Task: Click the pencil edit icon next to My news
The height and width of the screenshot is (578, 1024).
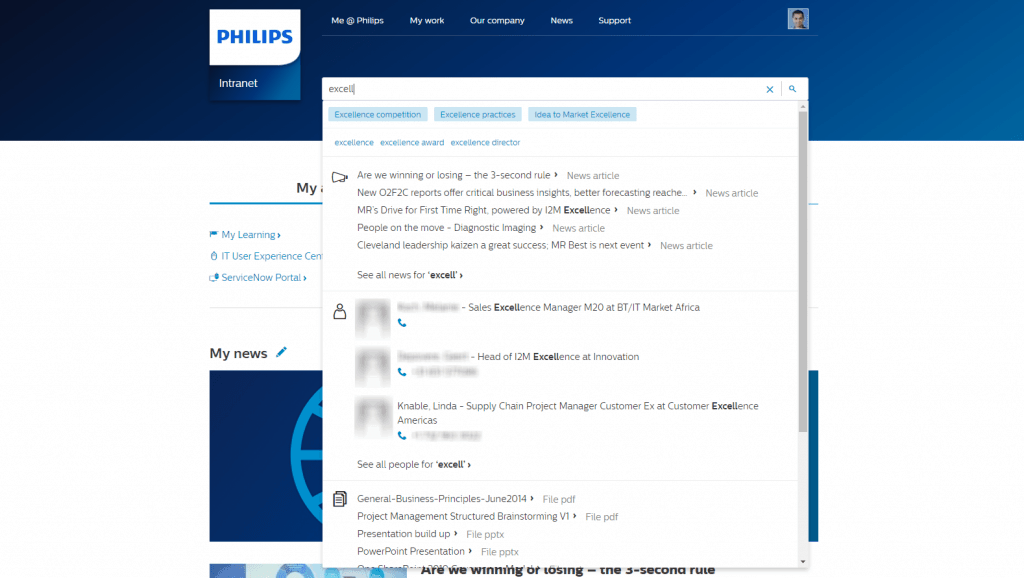Action: click(280, 351)
